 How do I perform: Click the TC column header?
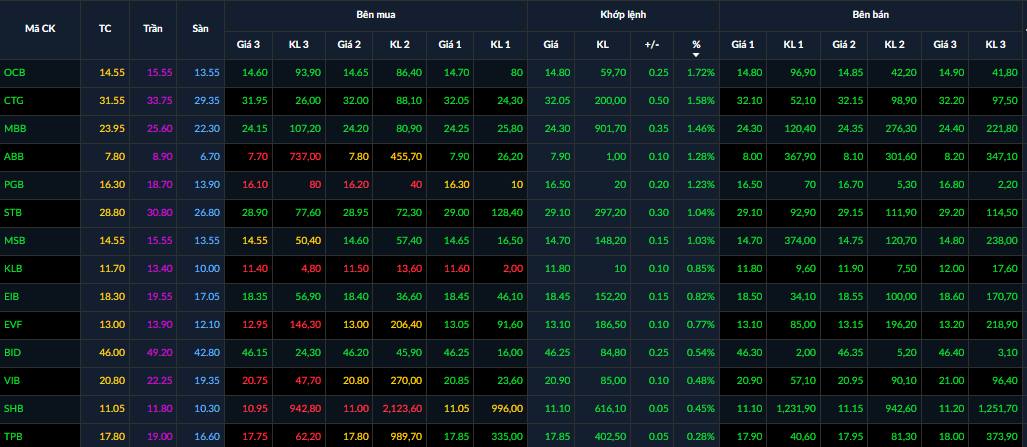[105, 29]
